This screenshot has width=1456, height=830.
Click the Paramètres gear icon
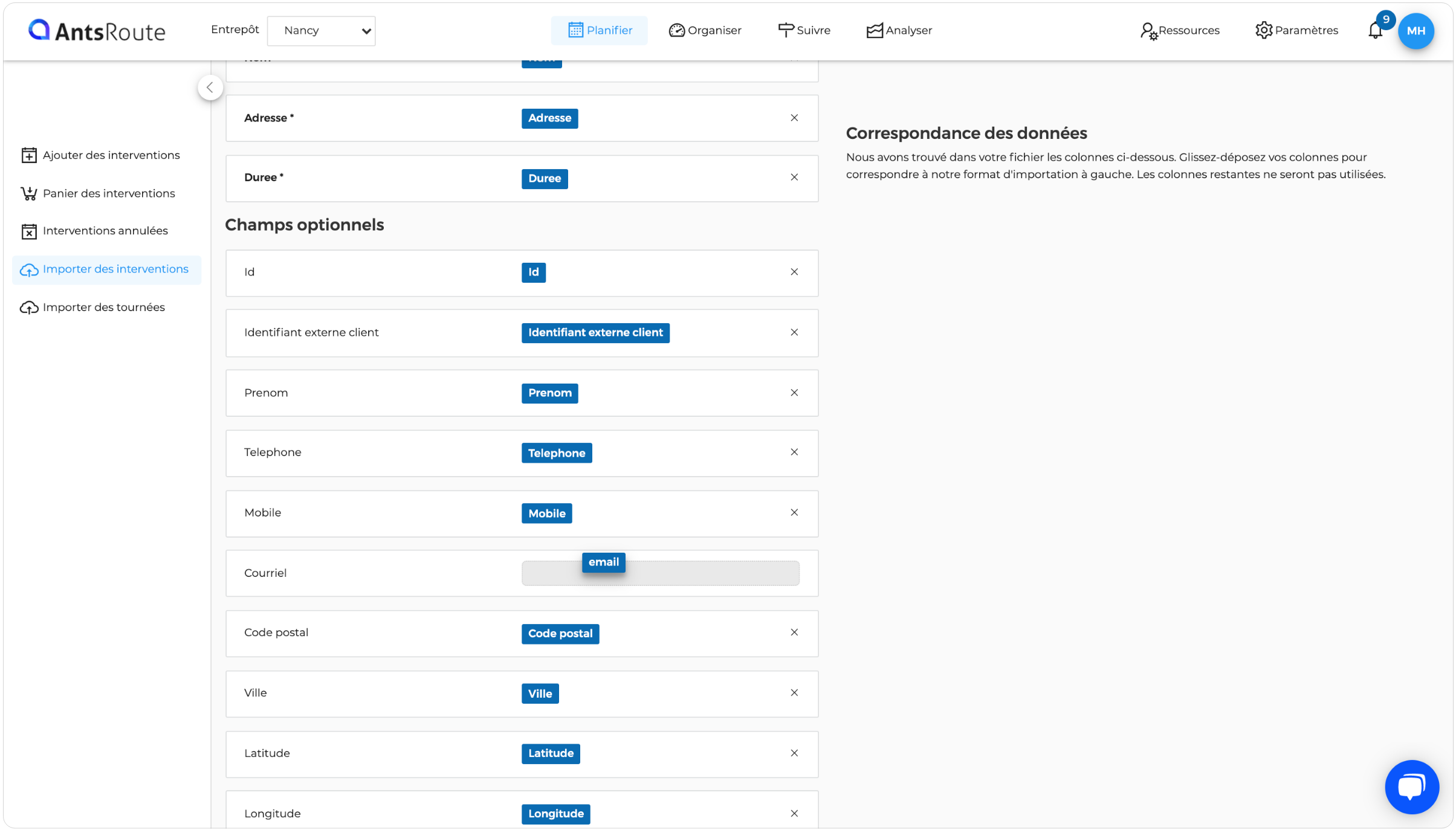coord(1263,30)
